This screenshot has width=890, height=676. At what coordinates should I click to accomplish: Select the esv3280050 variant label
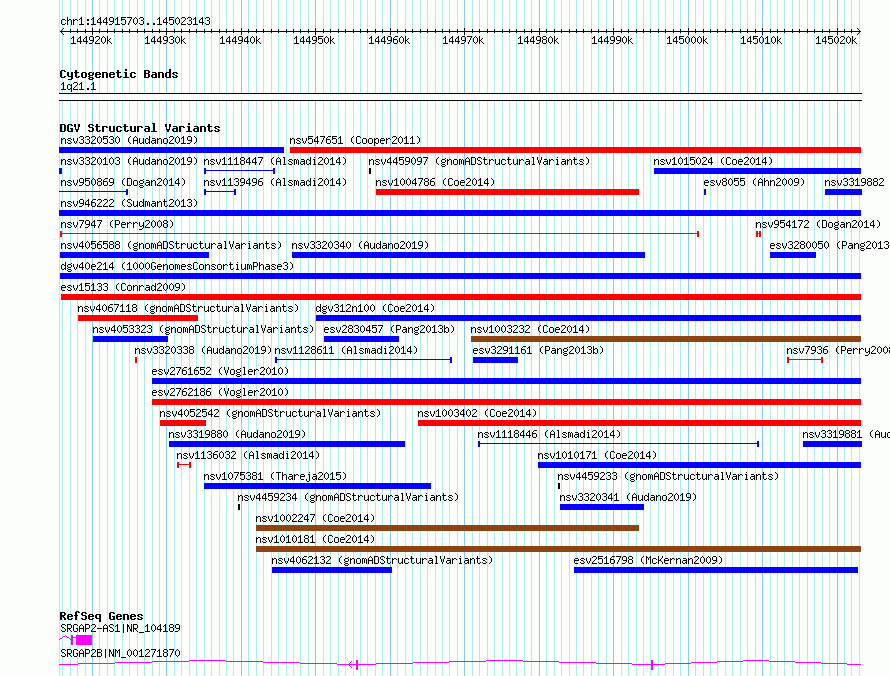(829, 245)
